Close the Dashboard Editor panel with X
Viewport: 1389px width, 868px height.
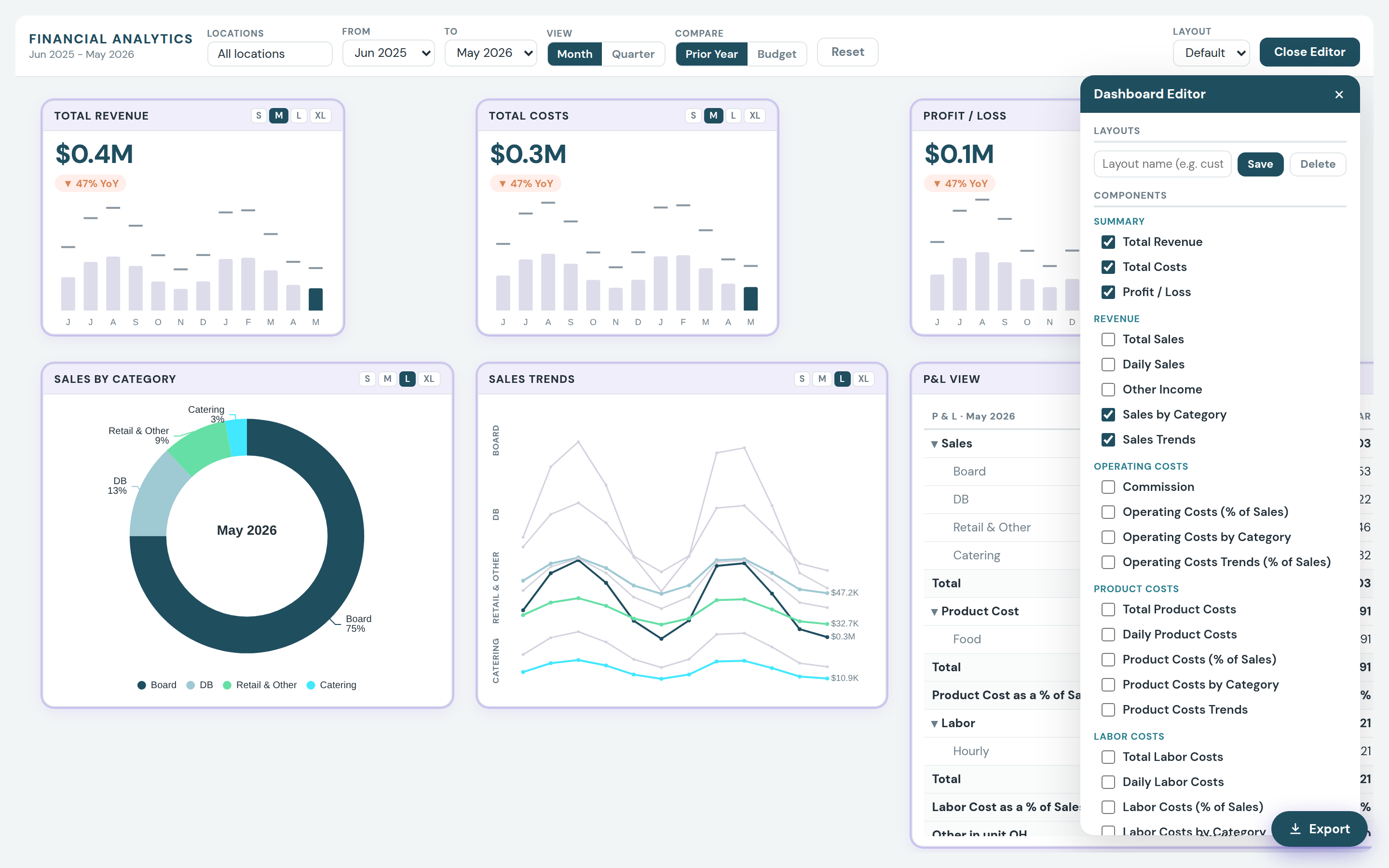[1338, 95]
